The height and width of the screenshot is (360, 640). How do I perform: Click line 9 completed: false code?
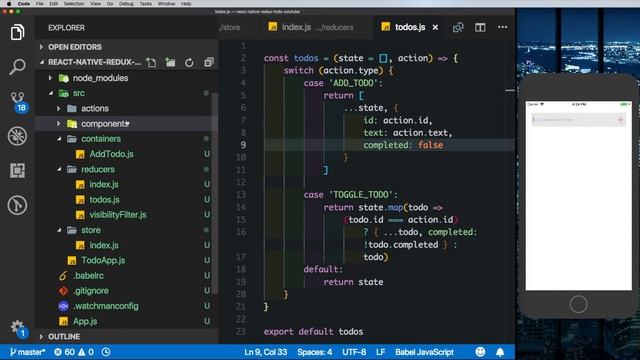pos(403,145)
